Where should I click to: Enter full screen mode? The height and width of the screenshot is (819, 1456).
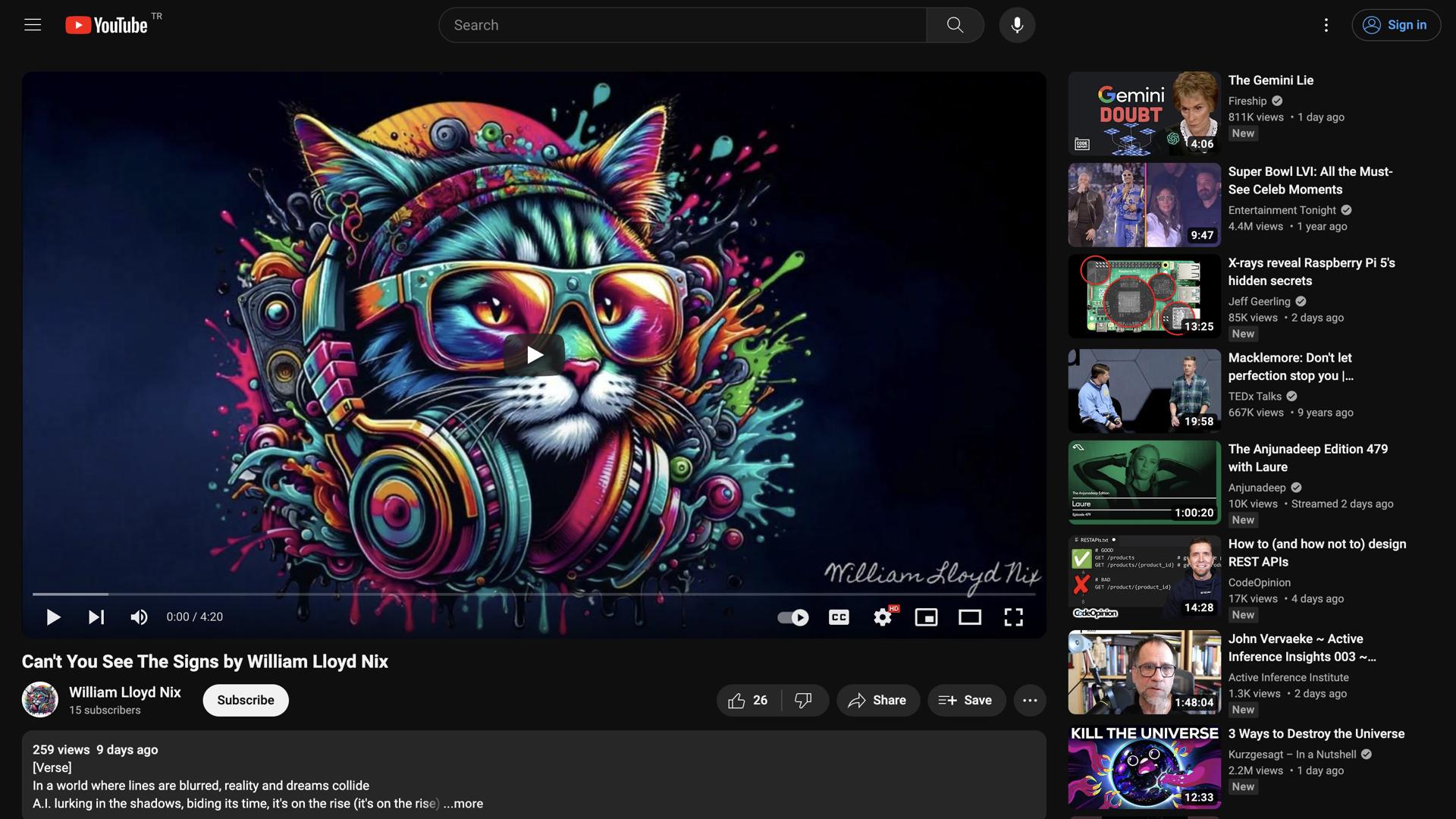1013,617
